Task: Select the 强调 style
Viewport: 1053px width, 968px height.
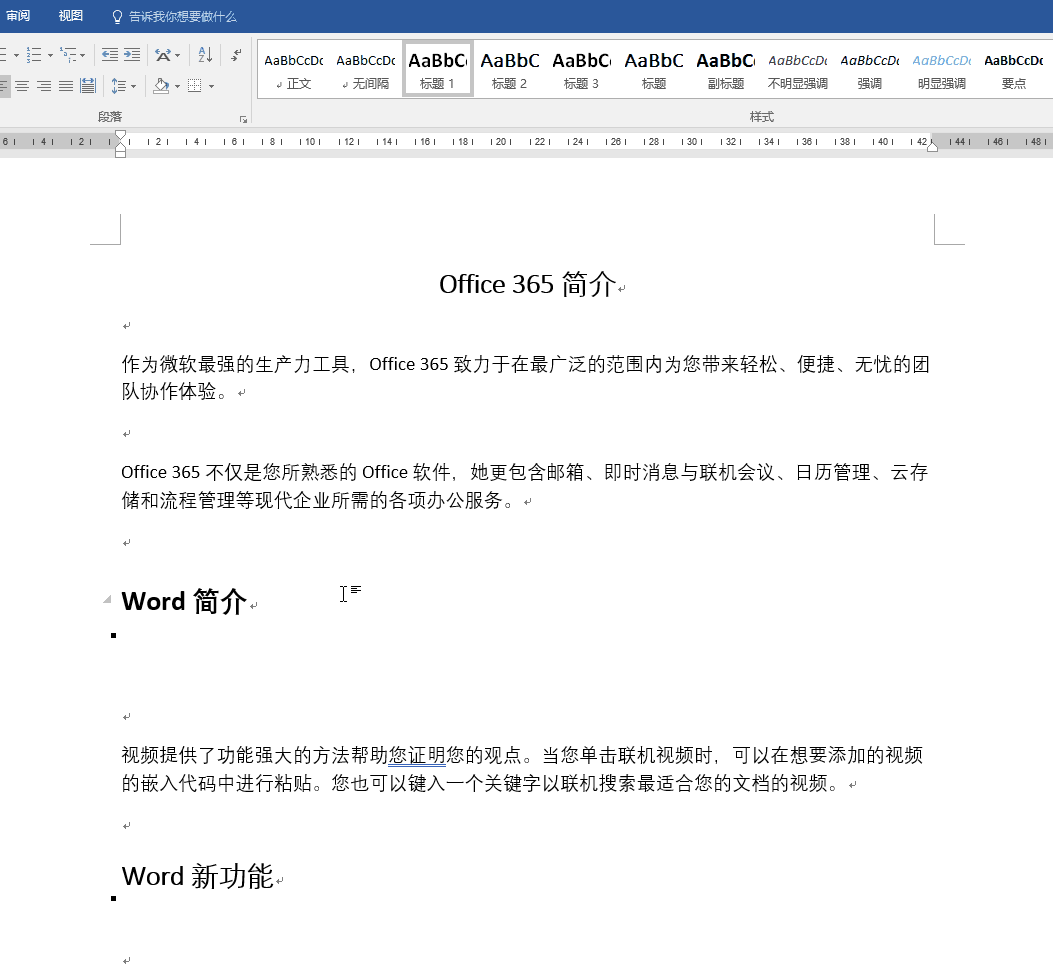Action: (x=870, y=70)
